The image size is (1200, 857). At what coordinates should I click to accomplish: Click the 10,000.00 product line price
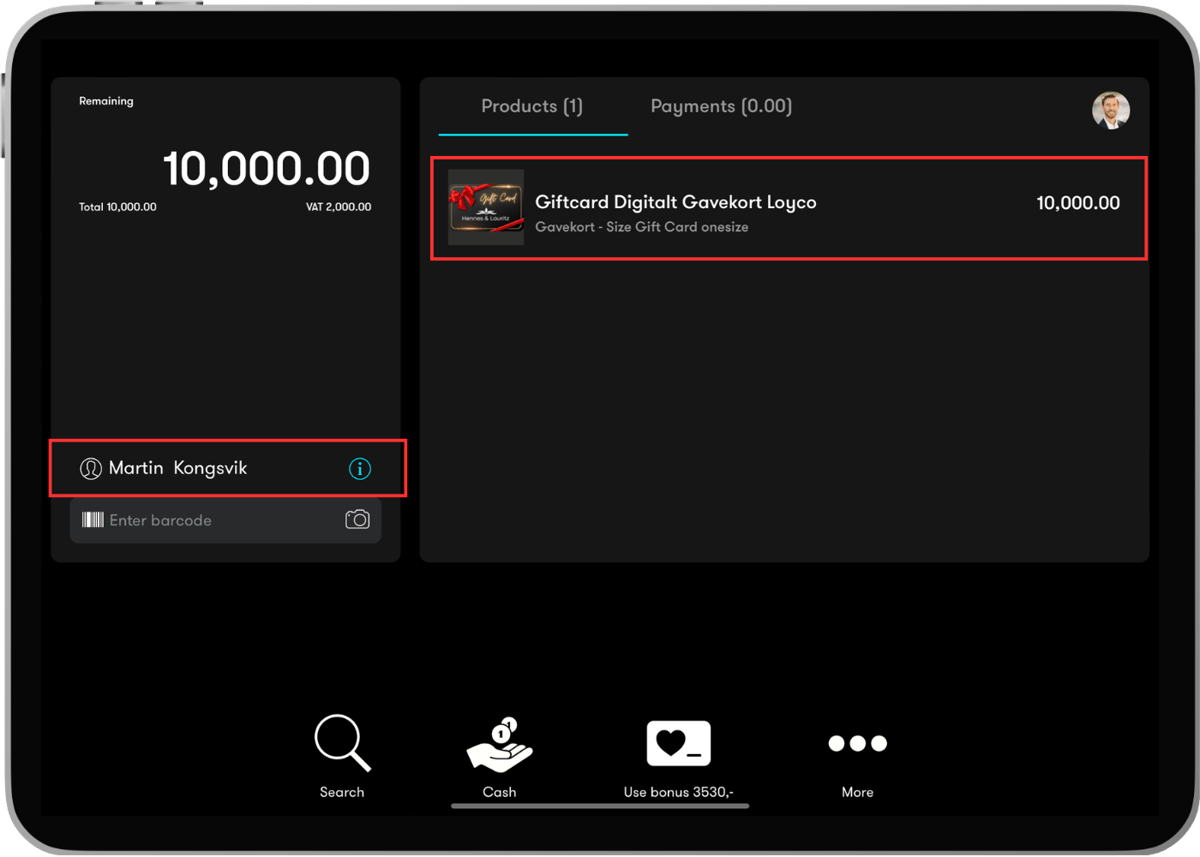click(1078, 203)
